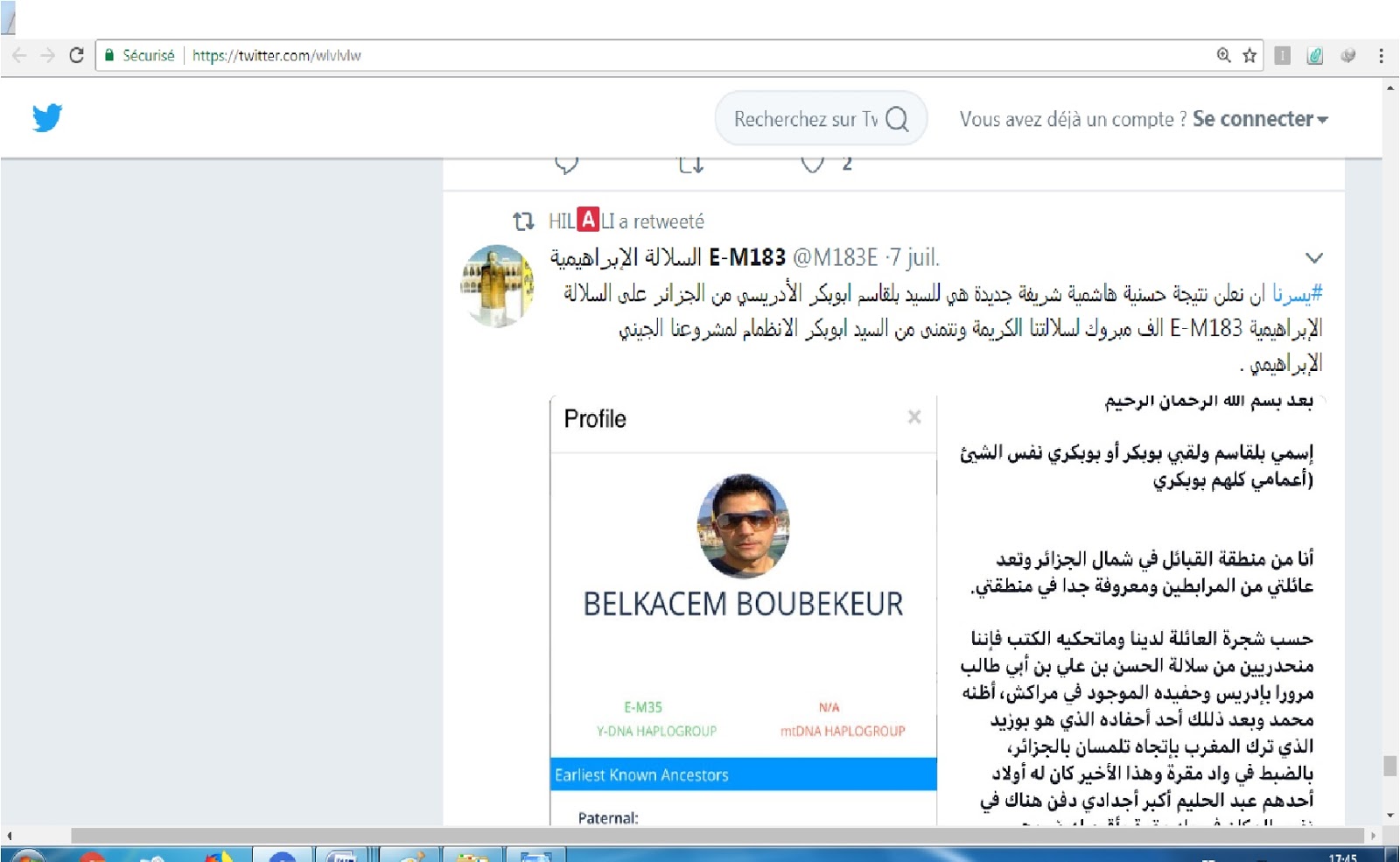Viewport: 1400px width, 862px height.
Task: Click the zoom magnifier icon in address bar
Action: 1223,55
